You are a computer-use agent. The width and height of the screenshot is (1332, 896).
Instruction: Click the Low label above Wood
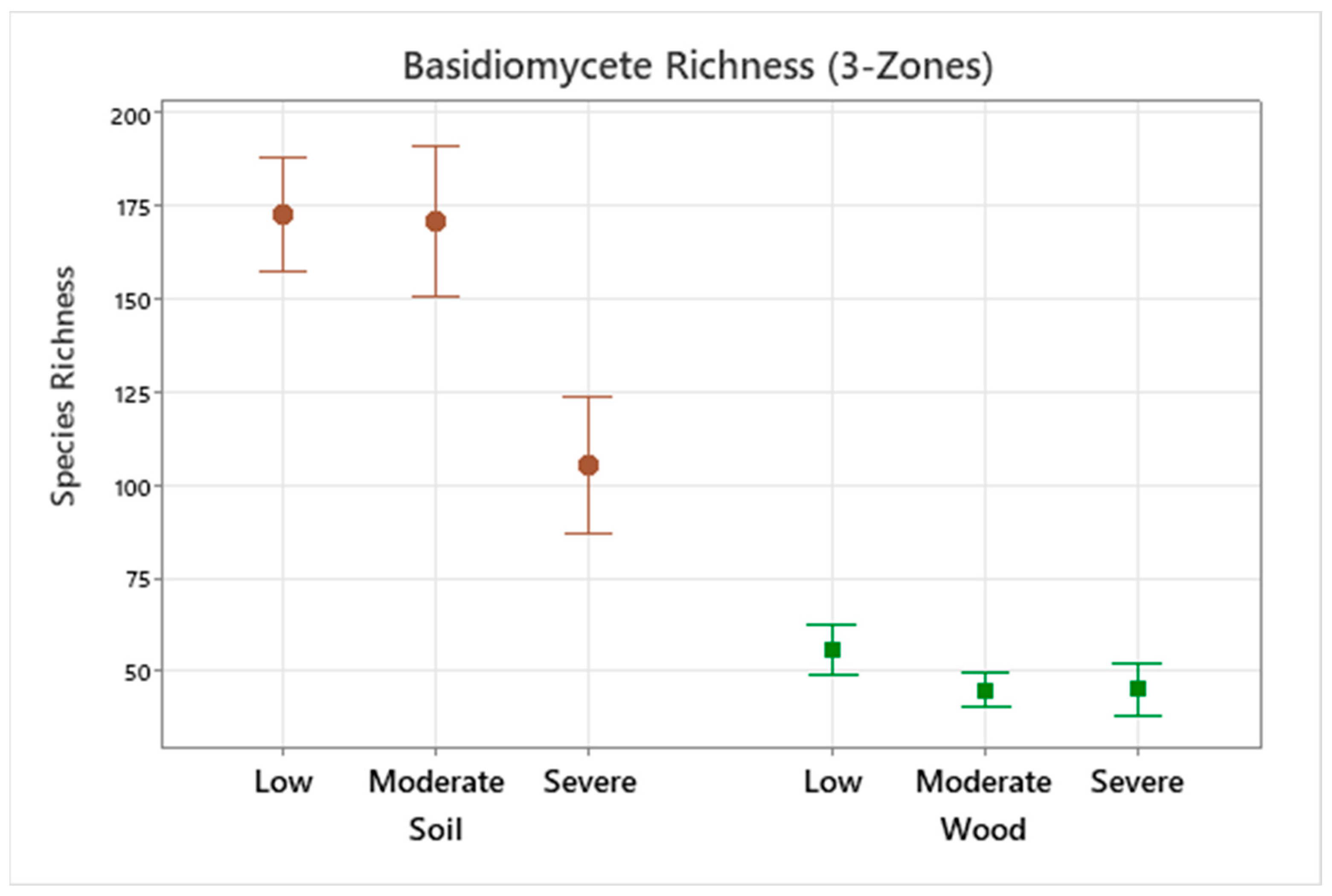click(832, 782)
